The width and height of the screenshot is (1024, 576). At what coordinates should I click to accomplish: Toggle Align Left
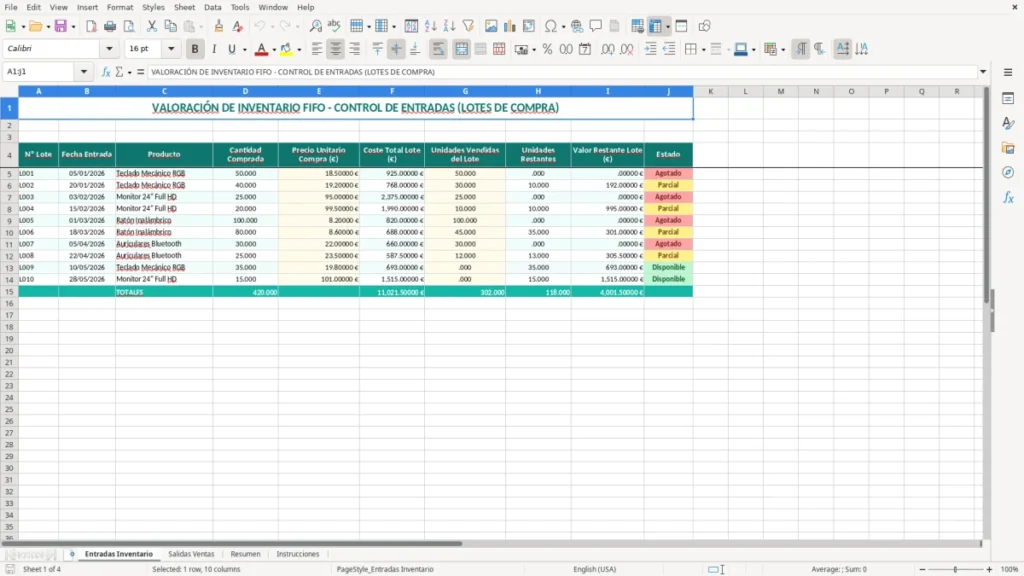coord(317,49)
